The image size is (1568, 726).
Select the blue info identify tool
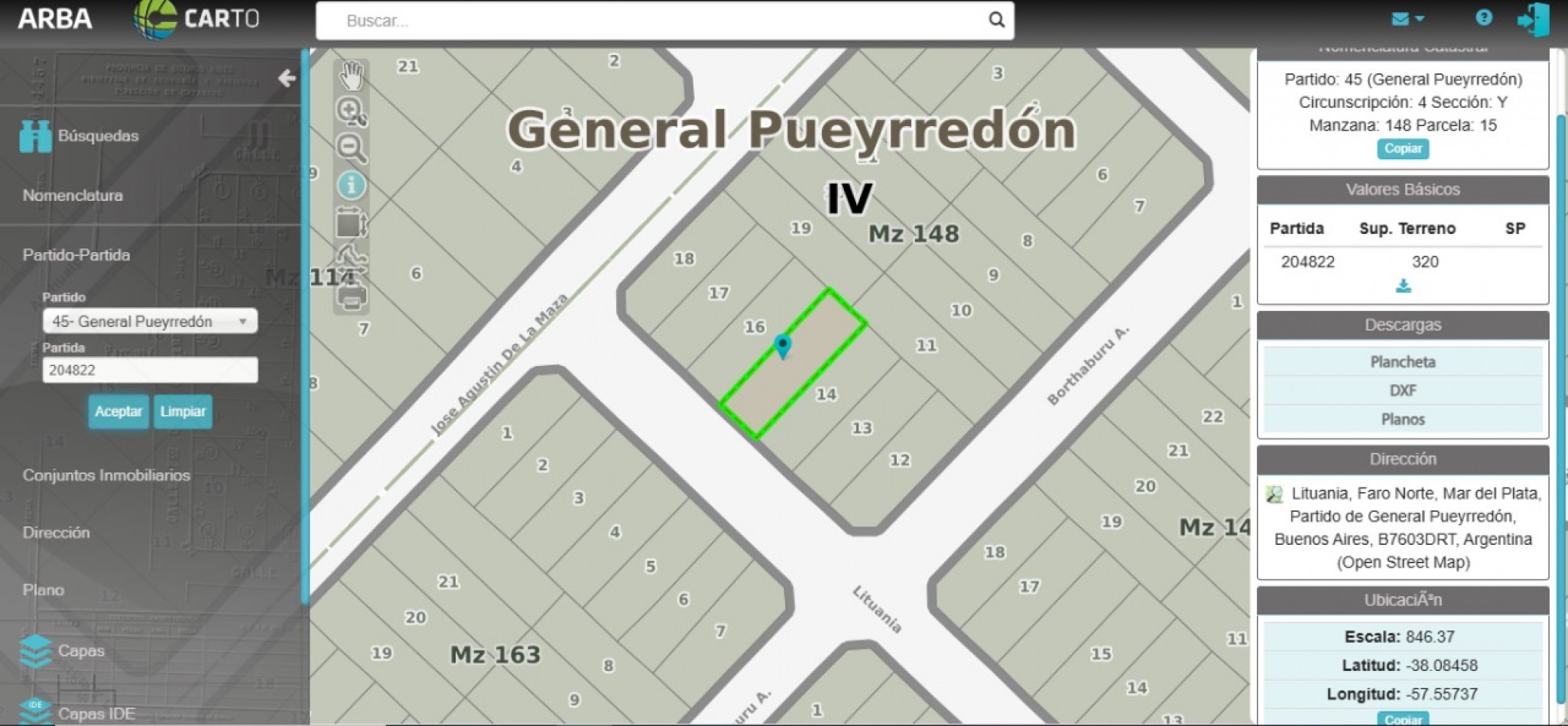351,185
